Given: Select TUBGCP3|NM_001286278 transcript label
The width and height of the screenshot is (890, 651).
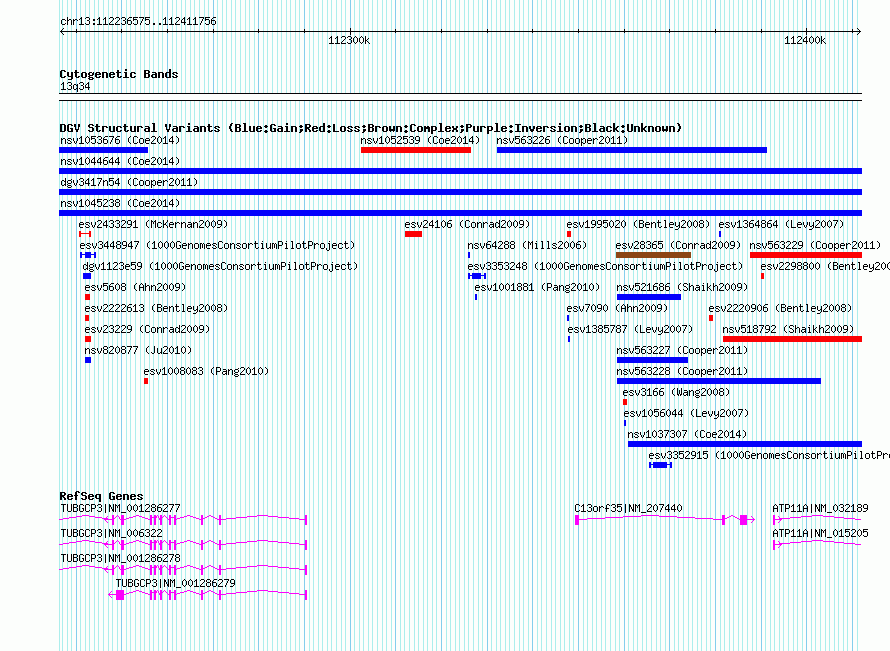Looking at the screenshot, I should coord(120,558).
